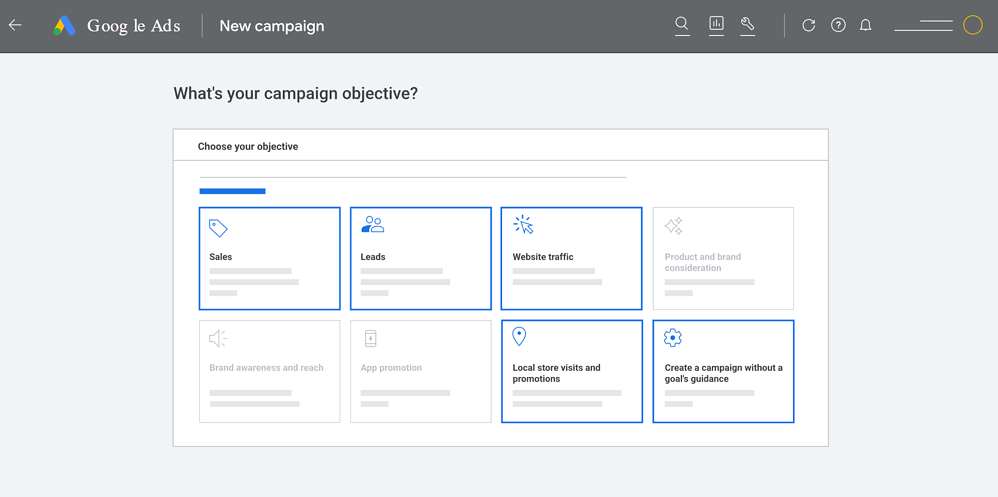Click the Google Ads logo
The width and height of the screenshot is (998, 497).
click(65, 26)
